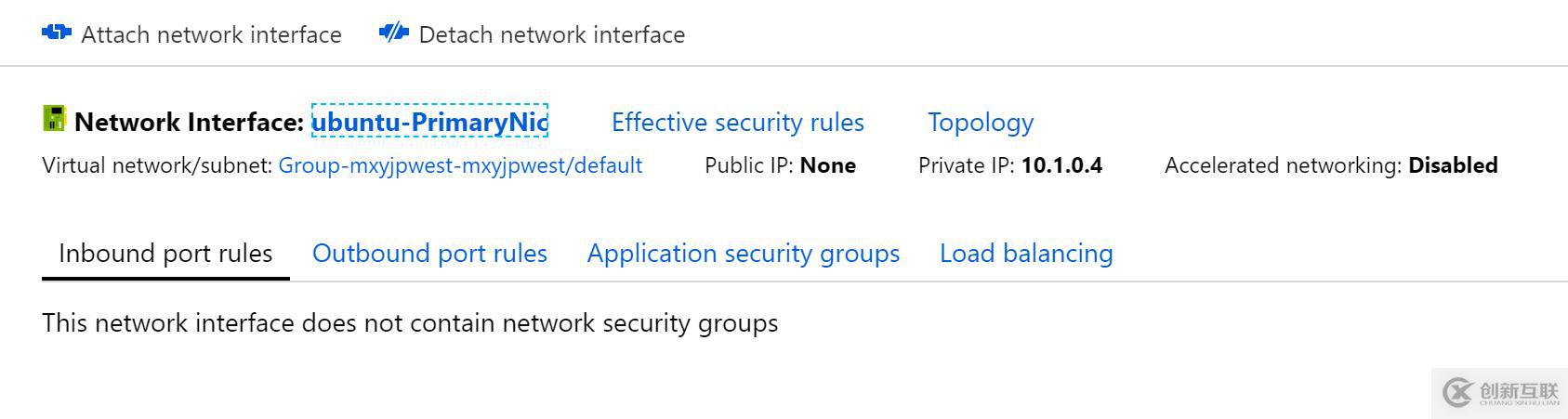Click the 'Network Interface:' bold label
Screen dimensions: 1568x419
[189, 123]
